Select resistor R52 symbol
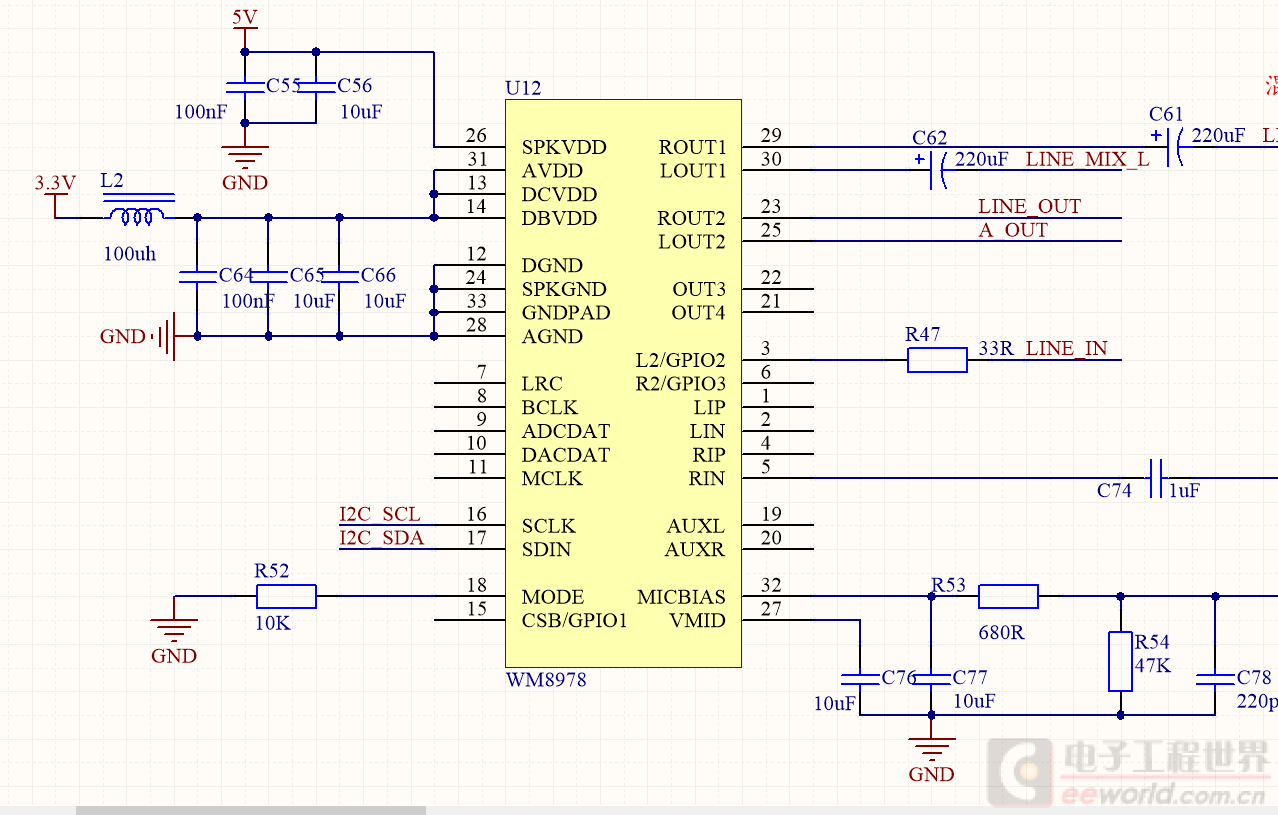Viewport: 1278px width, 815px height. point(286,597)
